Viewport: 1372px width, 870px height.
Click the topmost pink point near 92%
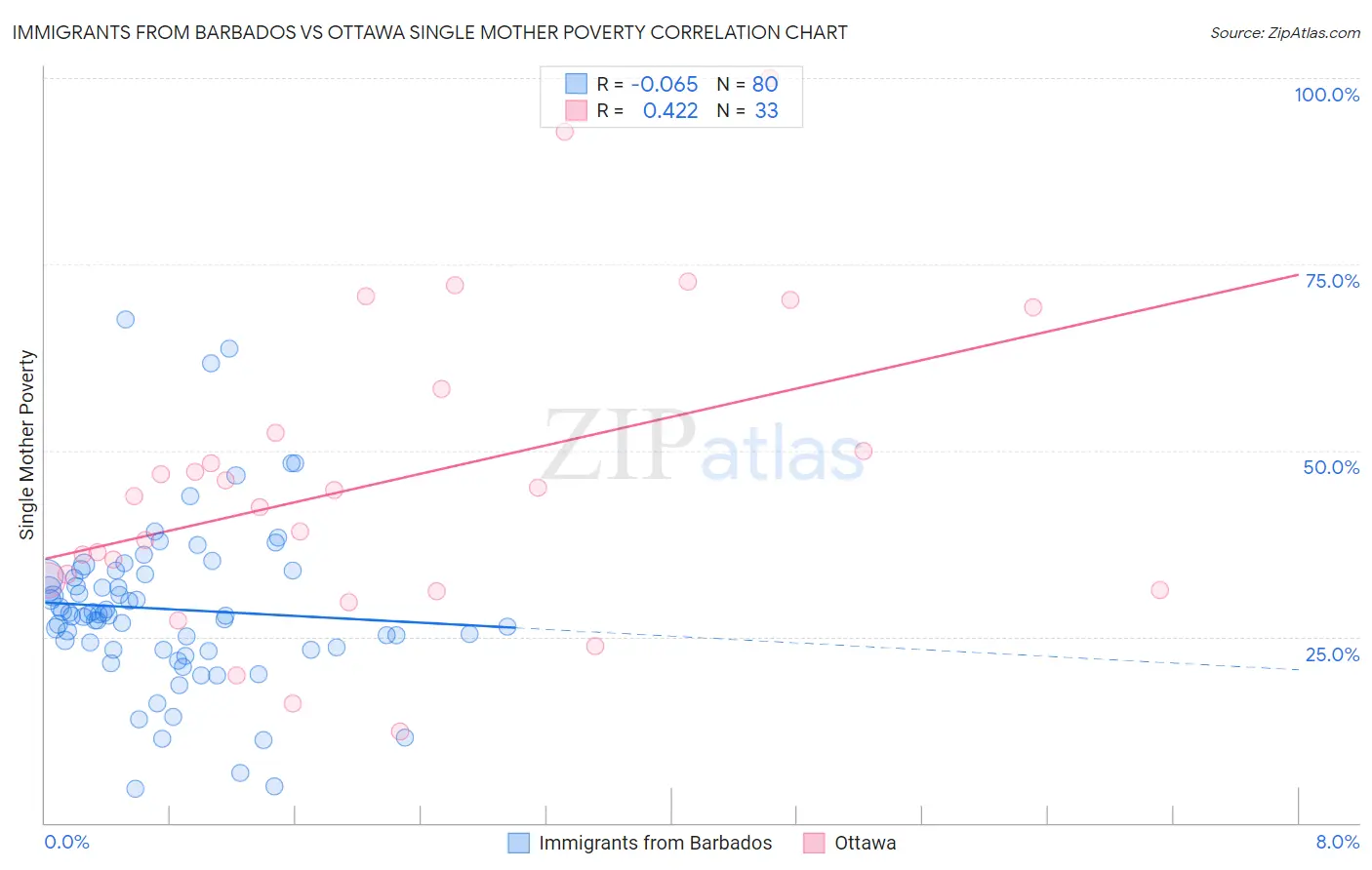pyautogui.click(x=564, y=132)
